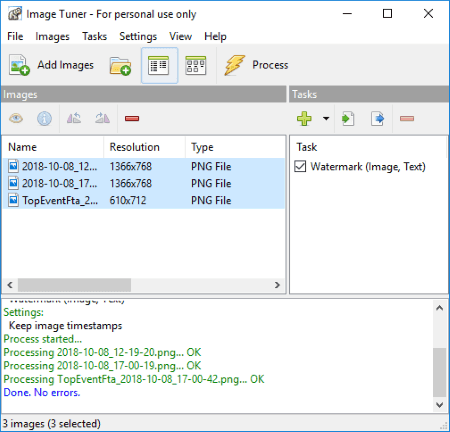Screen dimensions: 450x432
Task: Remove selected images with red minus
Action: click(132, 118)
